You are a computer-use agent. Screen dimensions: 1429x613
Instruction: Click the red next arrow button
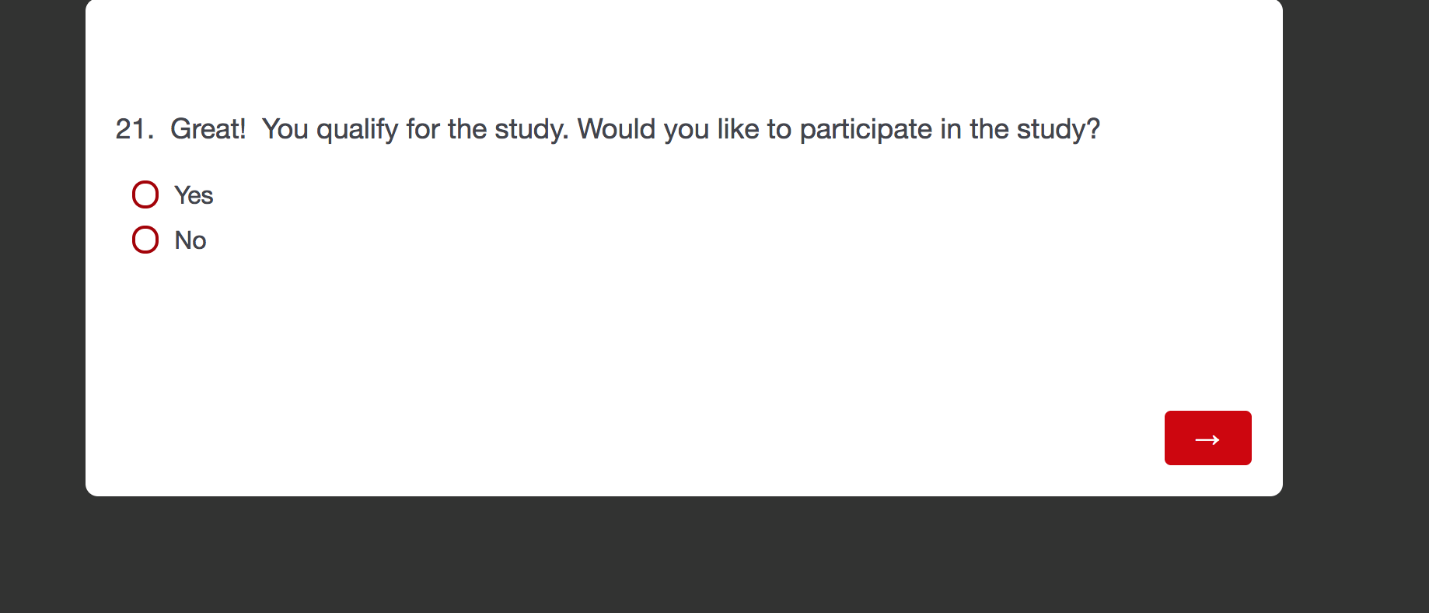click(1207, 438)
